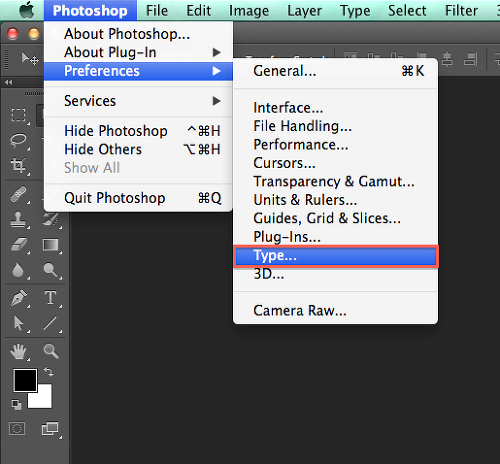Open Camera Raw... preferences
The height and width of the screenshot is (464, 500).
(x=336, y=311)
